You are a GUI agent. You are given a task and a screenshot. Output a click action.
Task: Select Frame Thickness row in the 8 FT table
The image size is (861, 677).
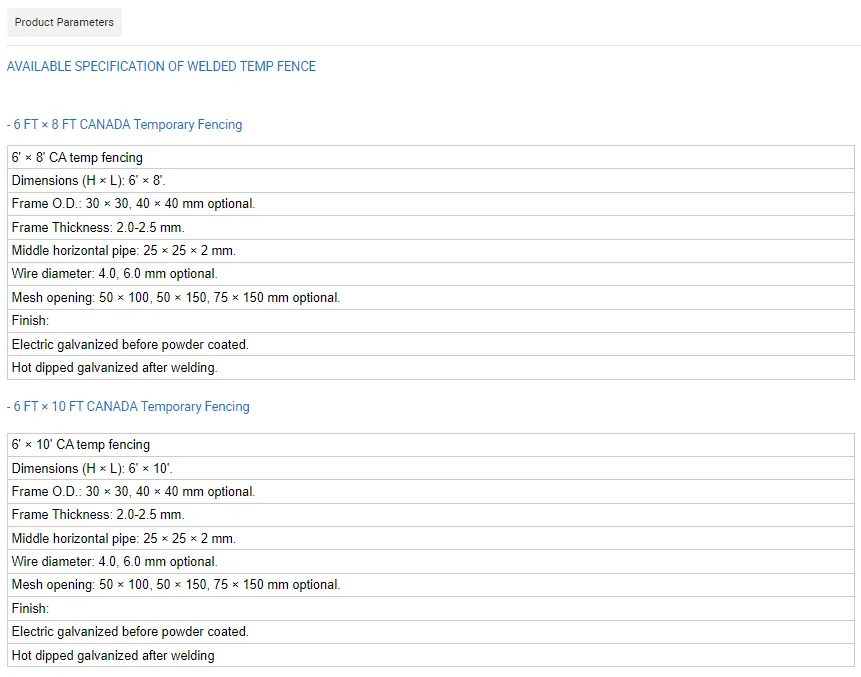coord(98,228)
